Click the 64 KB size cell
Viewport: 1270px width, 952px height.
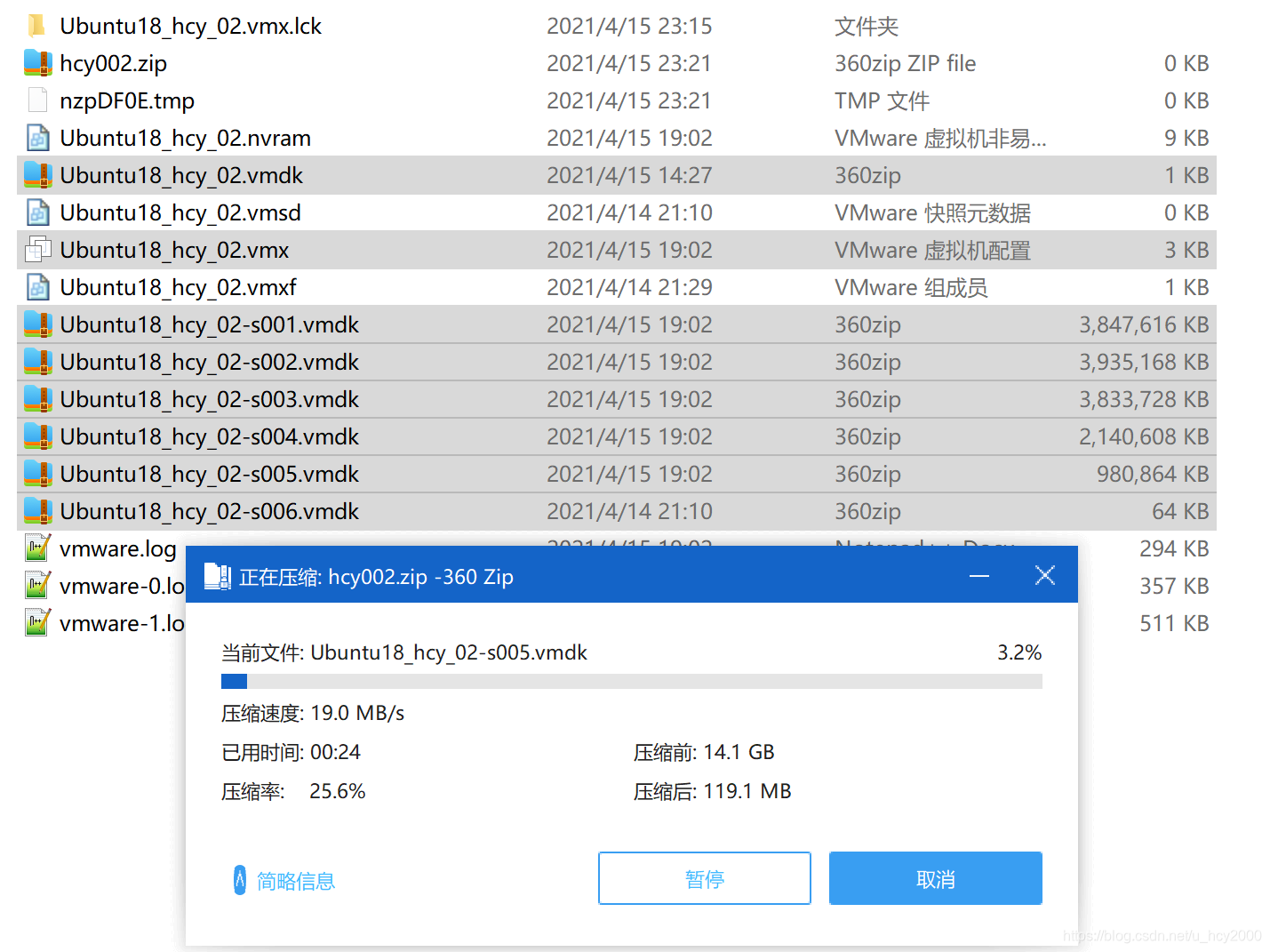(x=1180, y=512)
